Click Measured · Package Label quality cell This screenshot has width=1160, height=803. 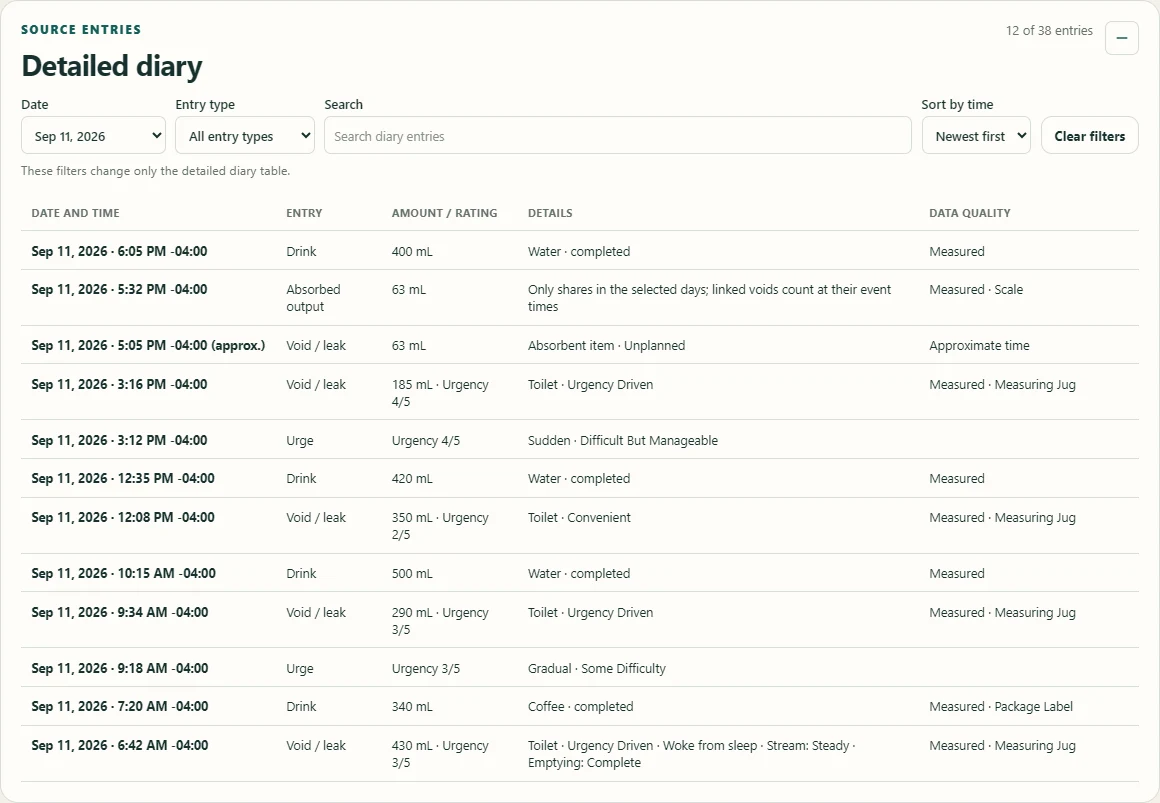(x=1001, y=707)
